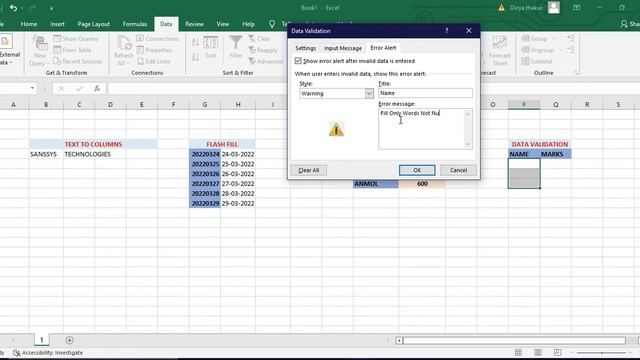The width and height of the screenshot is (640, 360).
Task: Select the Error Alert tab
Action: tap(383, 48)
